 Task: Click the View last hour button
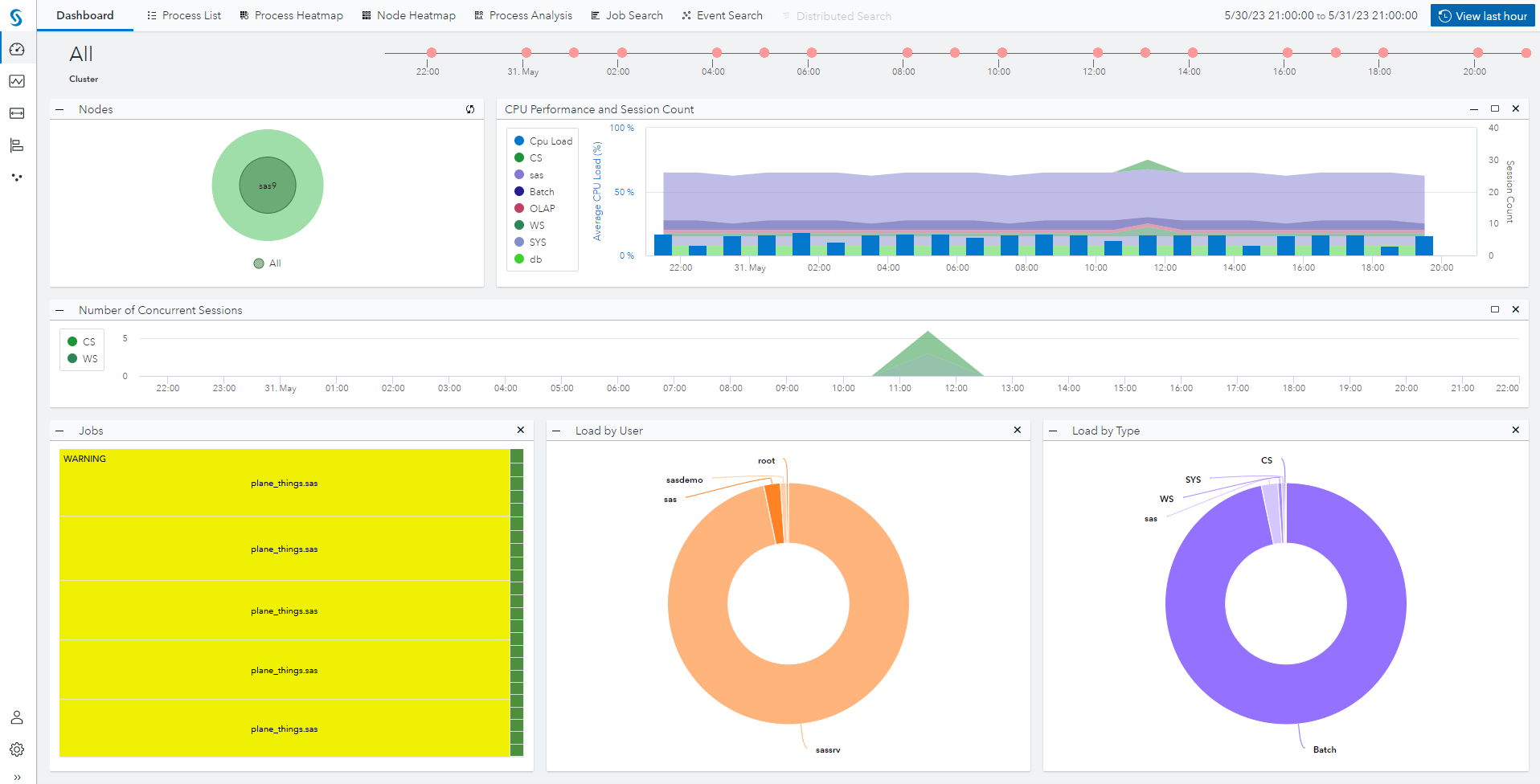click(1483, 16)
